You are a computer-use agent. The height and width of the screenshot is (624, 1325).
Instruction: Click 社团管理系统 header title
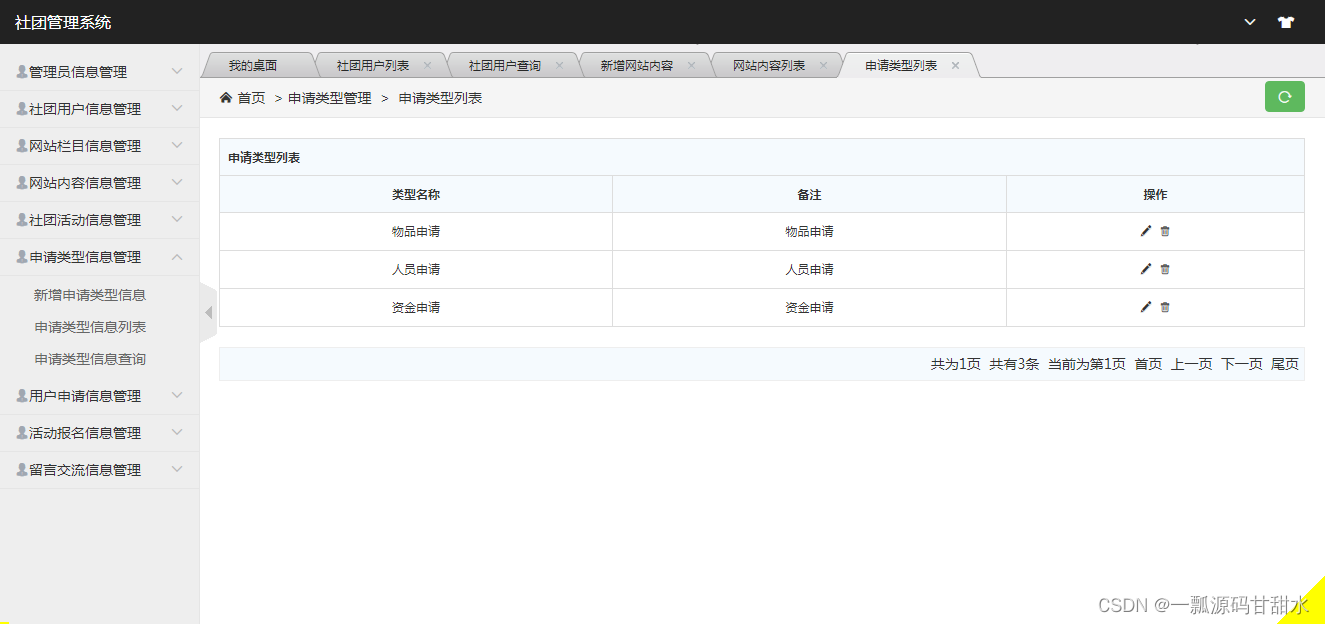tap(63, 22)
